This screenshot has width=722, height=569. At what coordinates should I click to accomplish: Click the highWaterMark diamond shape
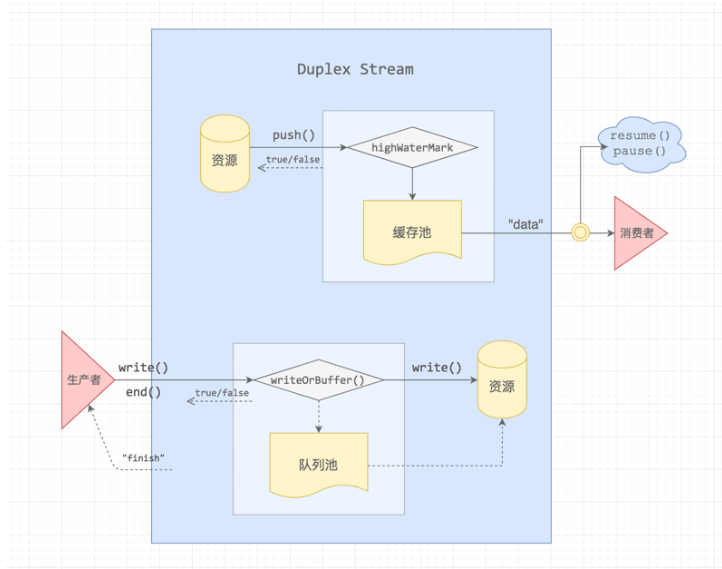pyautogui.click(x=413, y=147)
